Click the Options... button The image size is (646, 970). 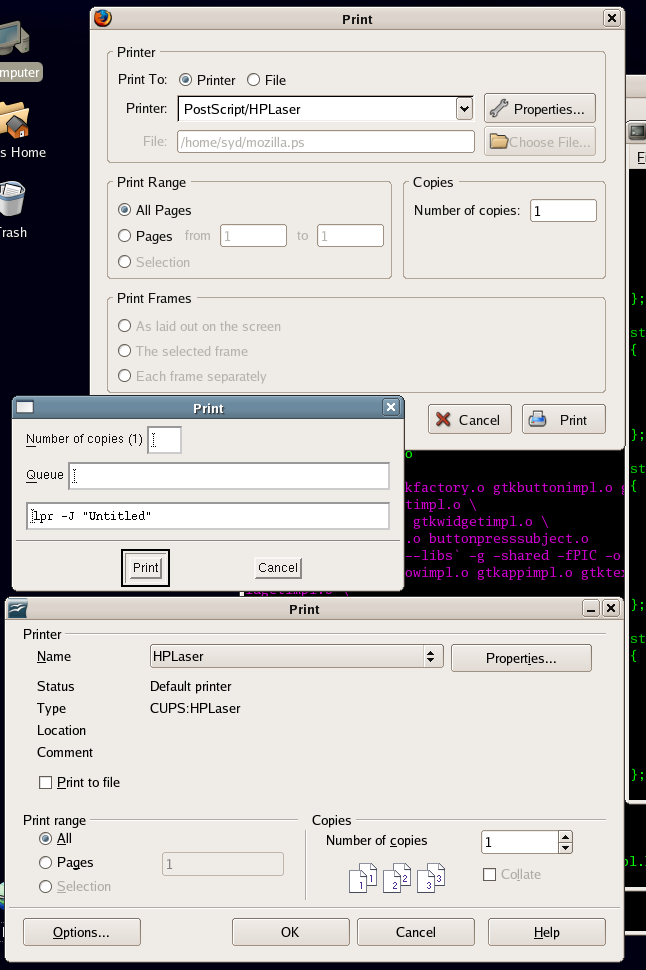81,932
